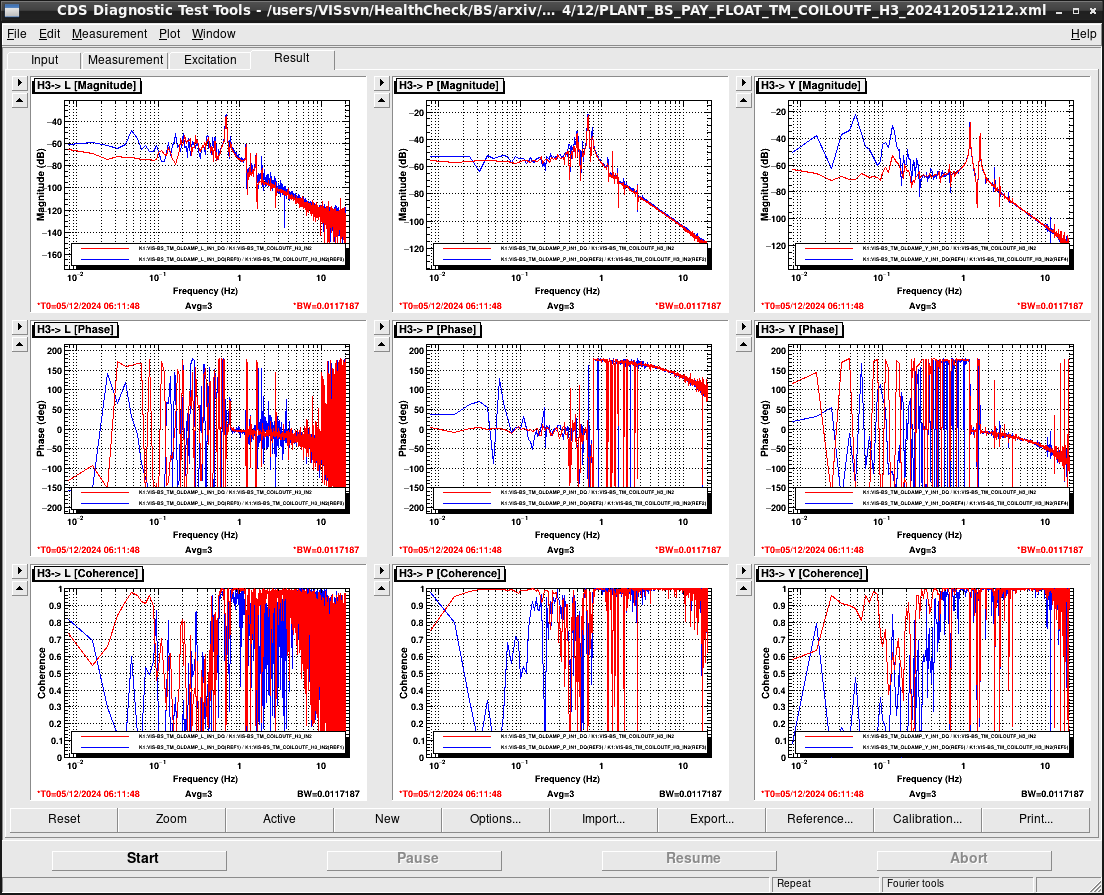Switch to the Input tab
Image resolution: width=1104 pixels, height=895 pixels.
(44, 60)
